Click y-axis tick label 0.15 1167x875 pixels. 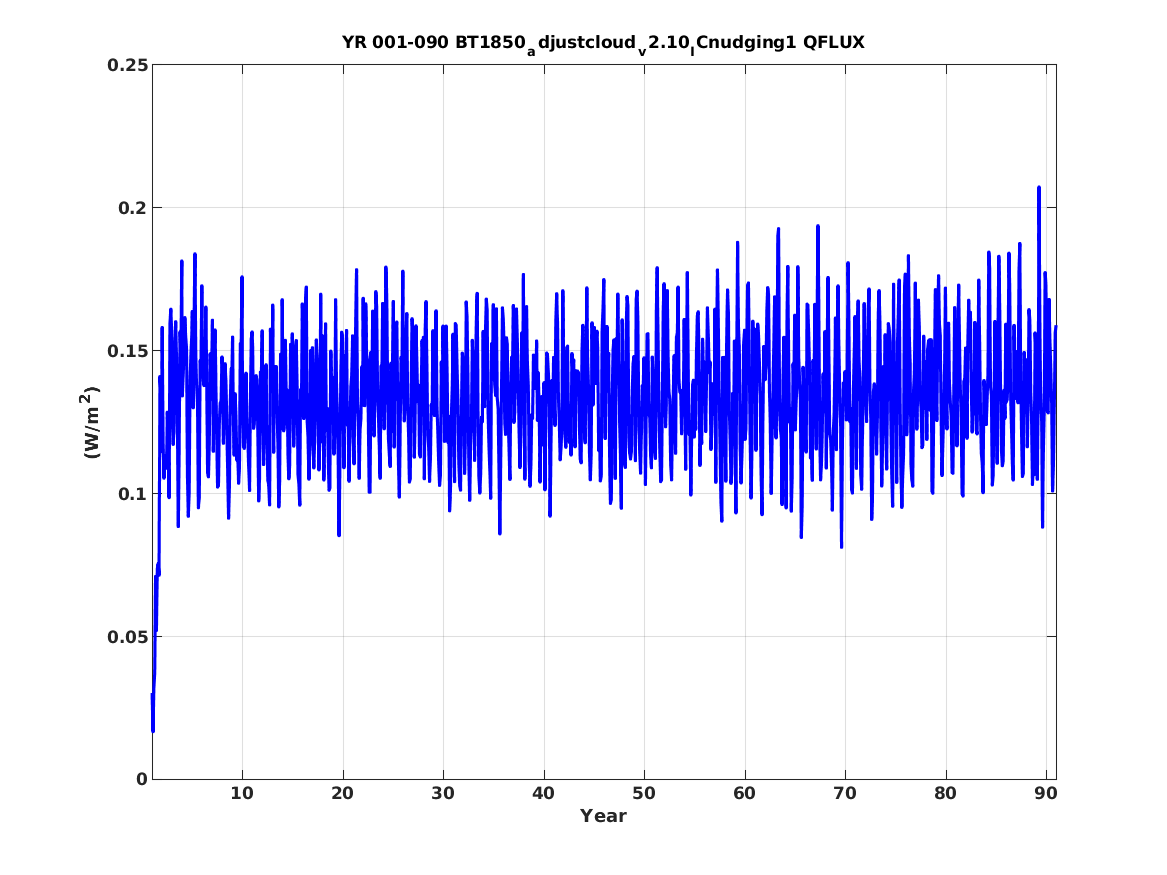127,350
